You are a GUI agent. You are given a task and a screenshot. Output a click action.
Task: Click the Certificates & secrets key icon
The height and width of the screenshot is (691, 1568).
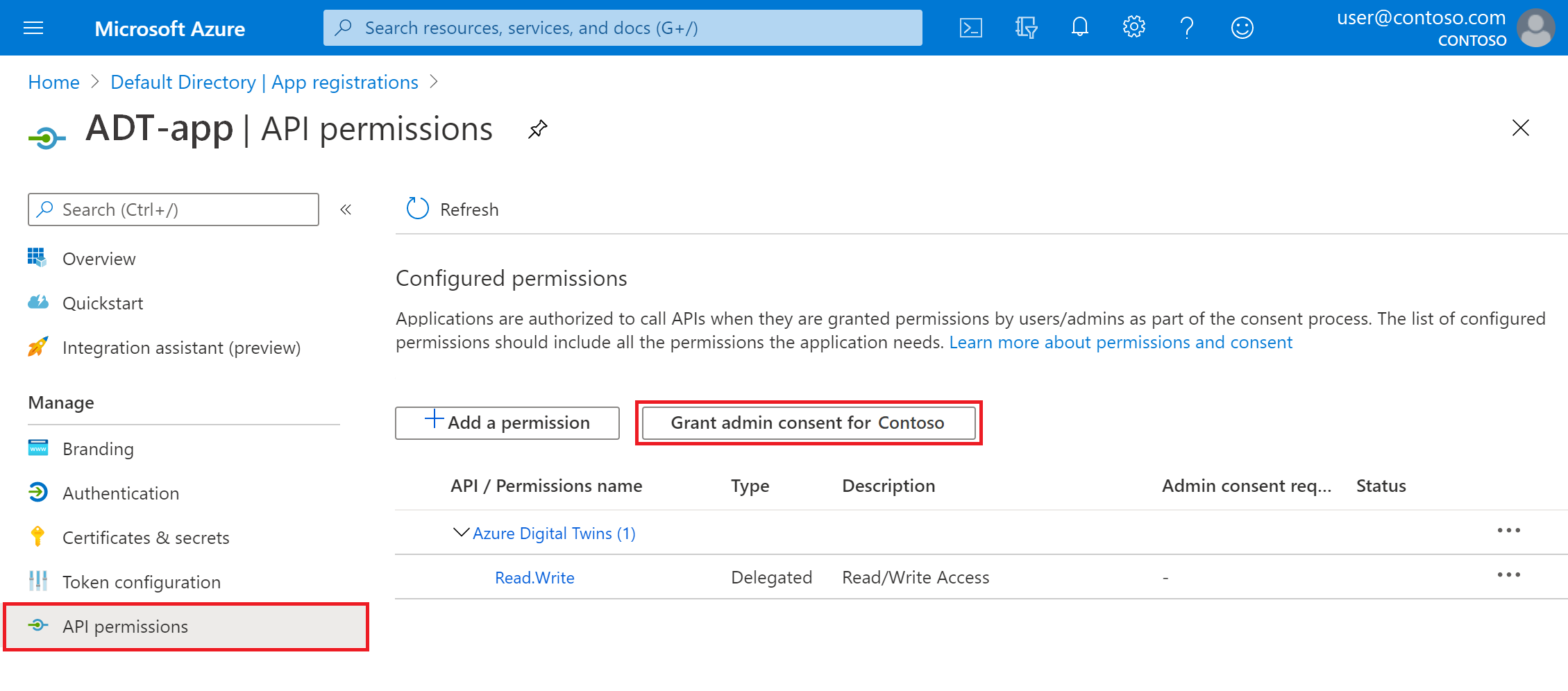coord(37,536)
